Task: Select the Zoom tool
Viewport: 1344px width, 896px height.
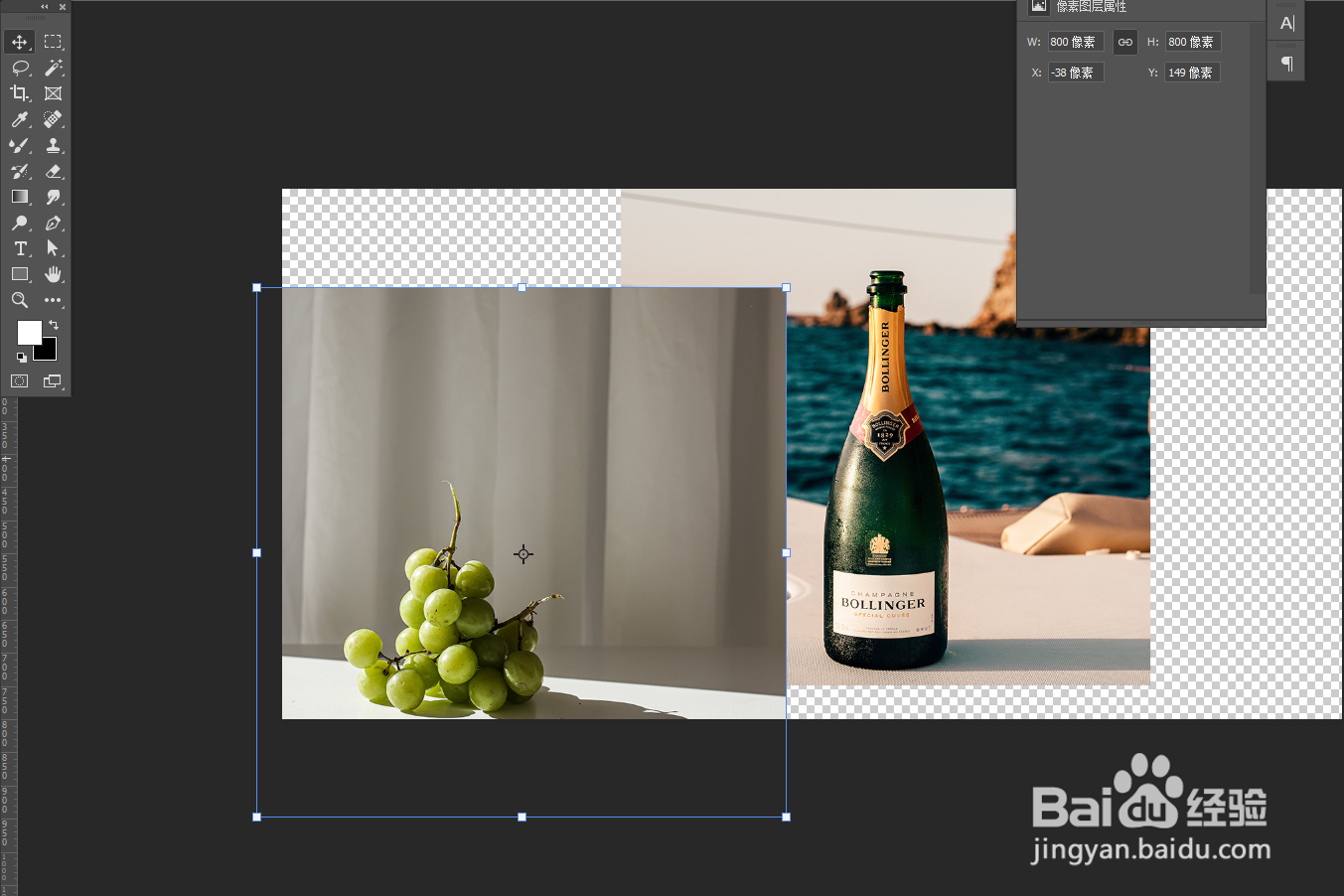Action: (20, 300)
